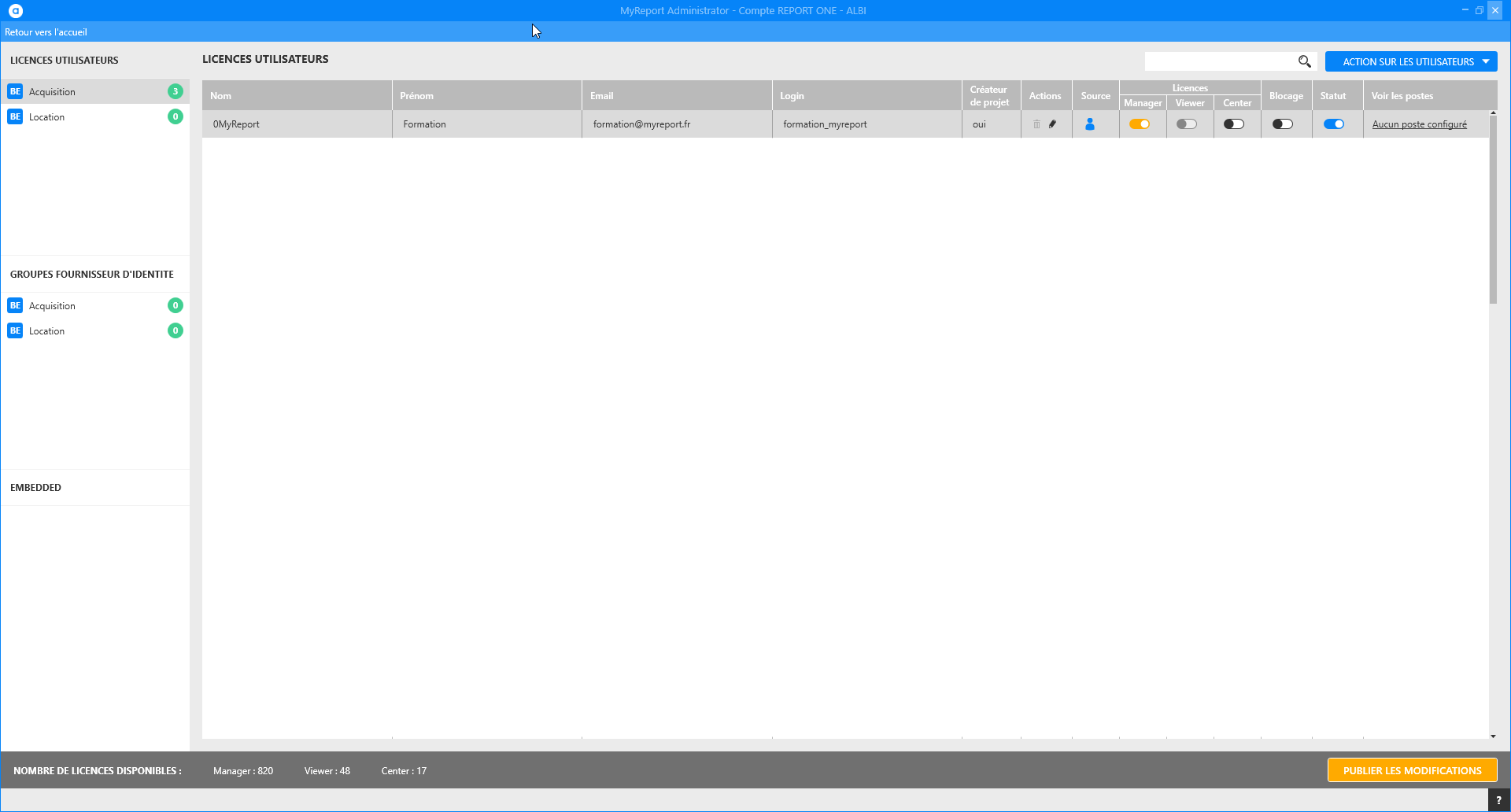The width and height of the screenshot is (1511, 812).
Task: Click the blue user Source icon
Action: pyautogui.click(x=1090, y=124)
